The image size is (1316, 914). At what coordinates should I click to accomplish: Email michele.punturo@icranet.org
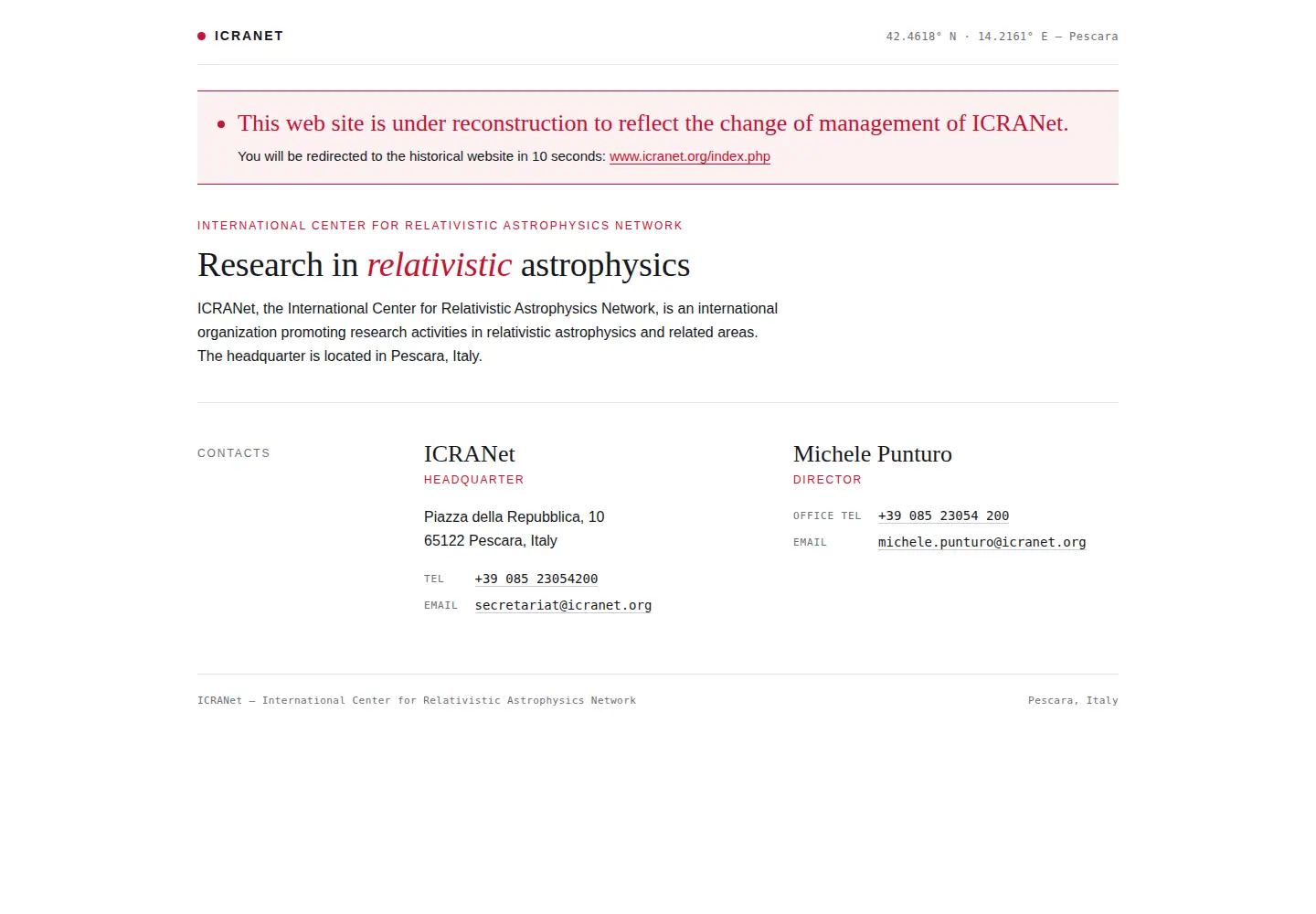point(982,542)
